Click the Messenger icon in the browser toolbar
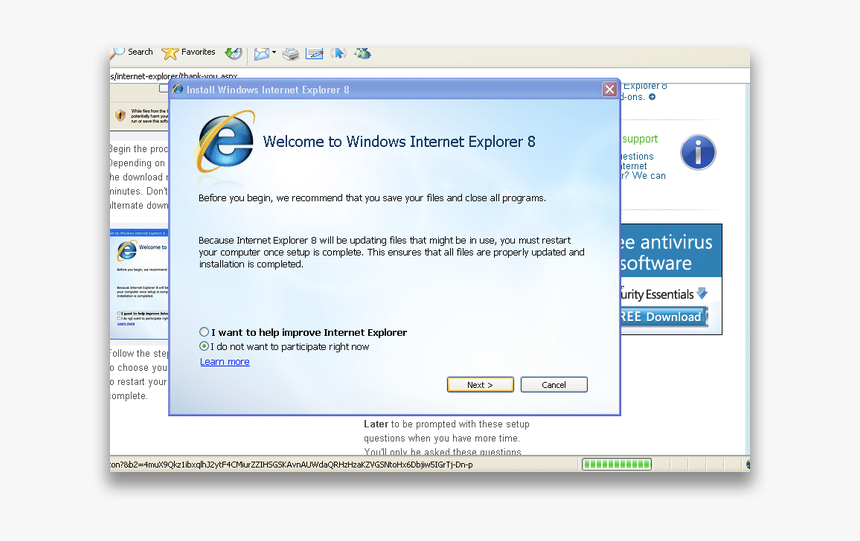Screen dimensions: 860x541 362,53
